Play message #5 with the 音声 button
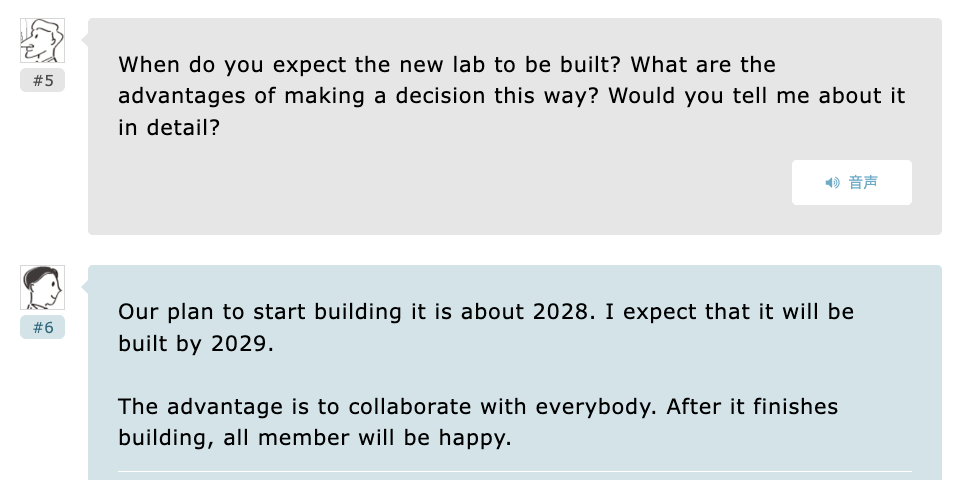Viewport: 966px width, 480px height. pos(851,183)
